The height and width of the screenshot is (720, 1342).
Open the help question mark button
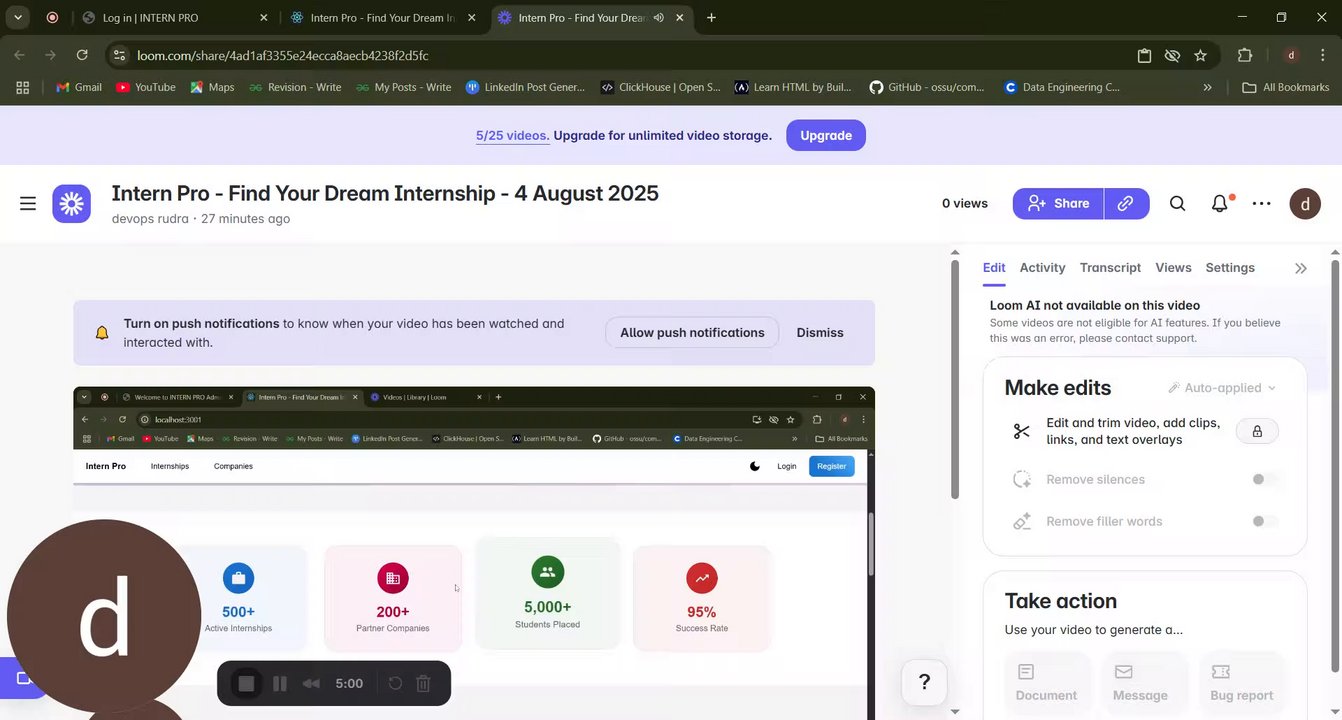pos(925,682)
